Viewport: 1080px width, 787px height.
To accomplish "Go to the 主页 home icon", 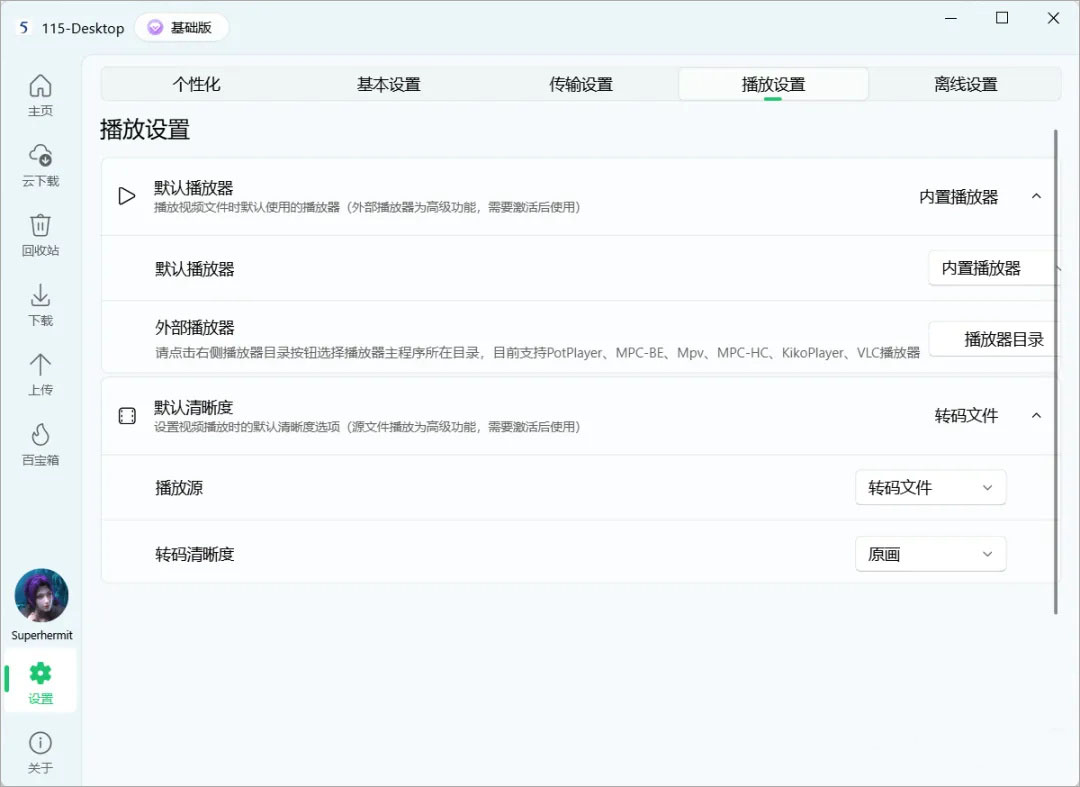I will [x=40, y=86].
